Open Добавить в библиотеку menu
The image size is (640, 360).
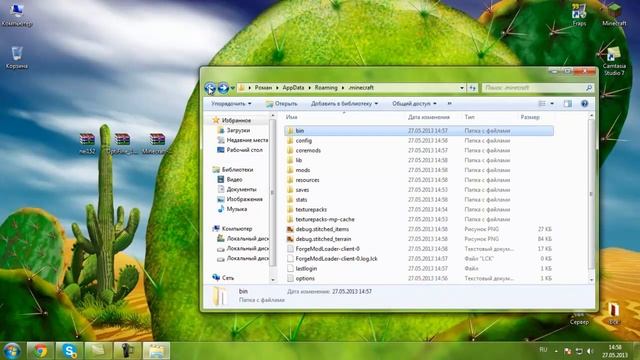point(344,104)
